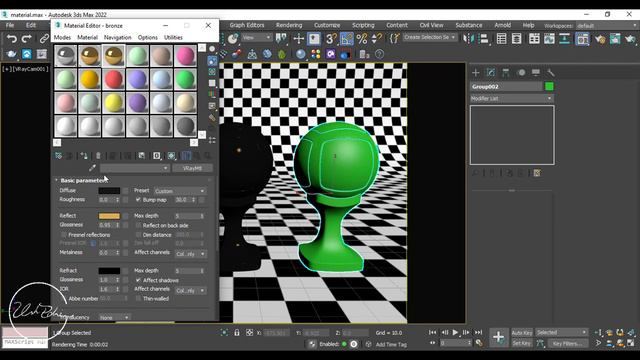The image size is (640, 360).
Task: Open the Material Editor toolbar icon
Action: 582,39
